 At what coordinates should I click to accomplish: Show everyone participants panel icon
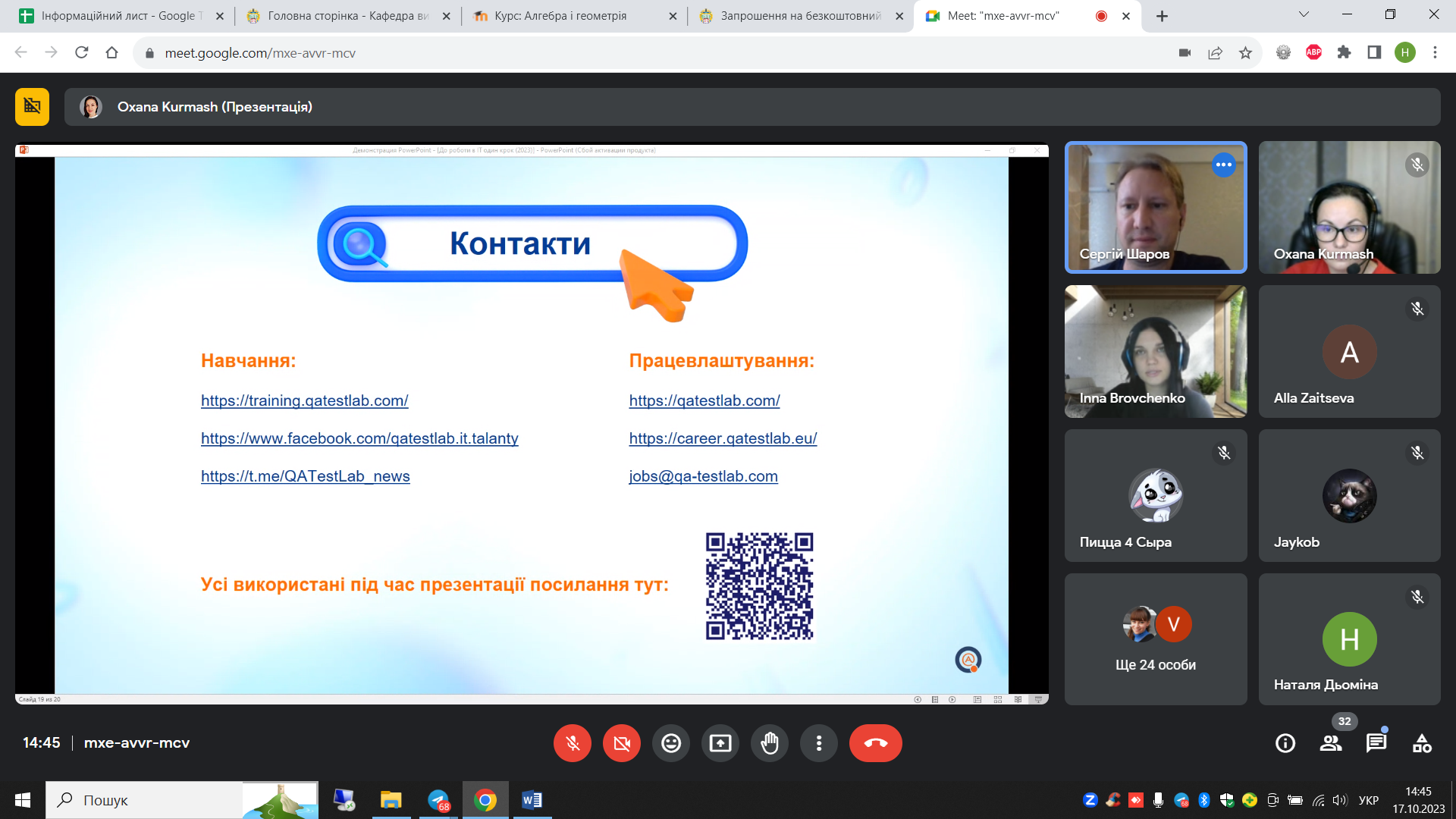(1331, 743)
